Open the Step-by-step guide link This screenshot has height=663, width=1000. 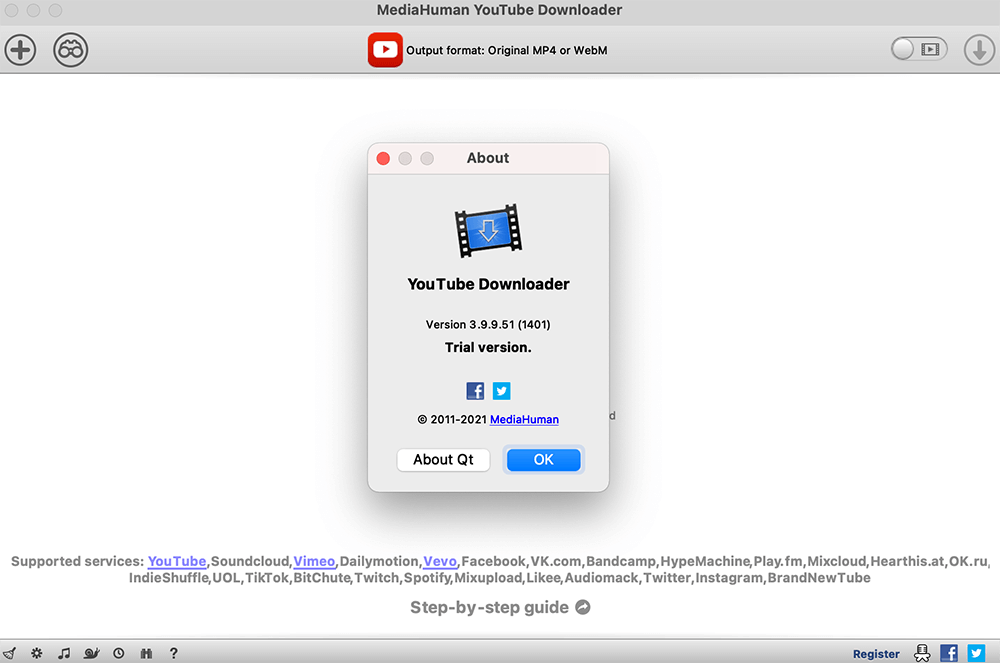[x=489, y=608]
